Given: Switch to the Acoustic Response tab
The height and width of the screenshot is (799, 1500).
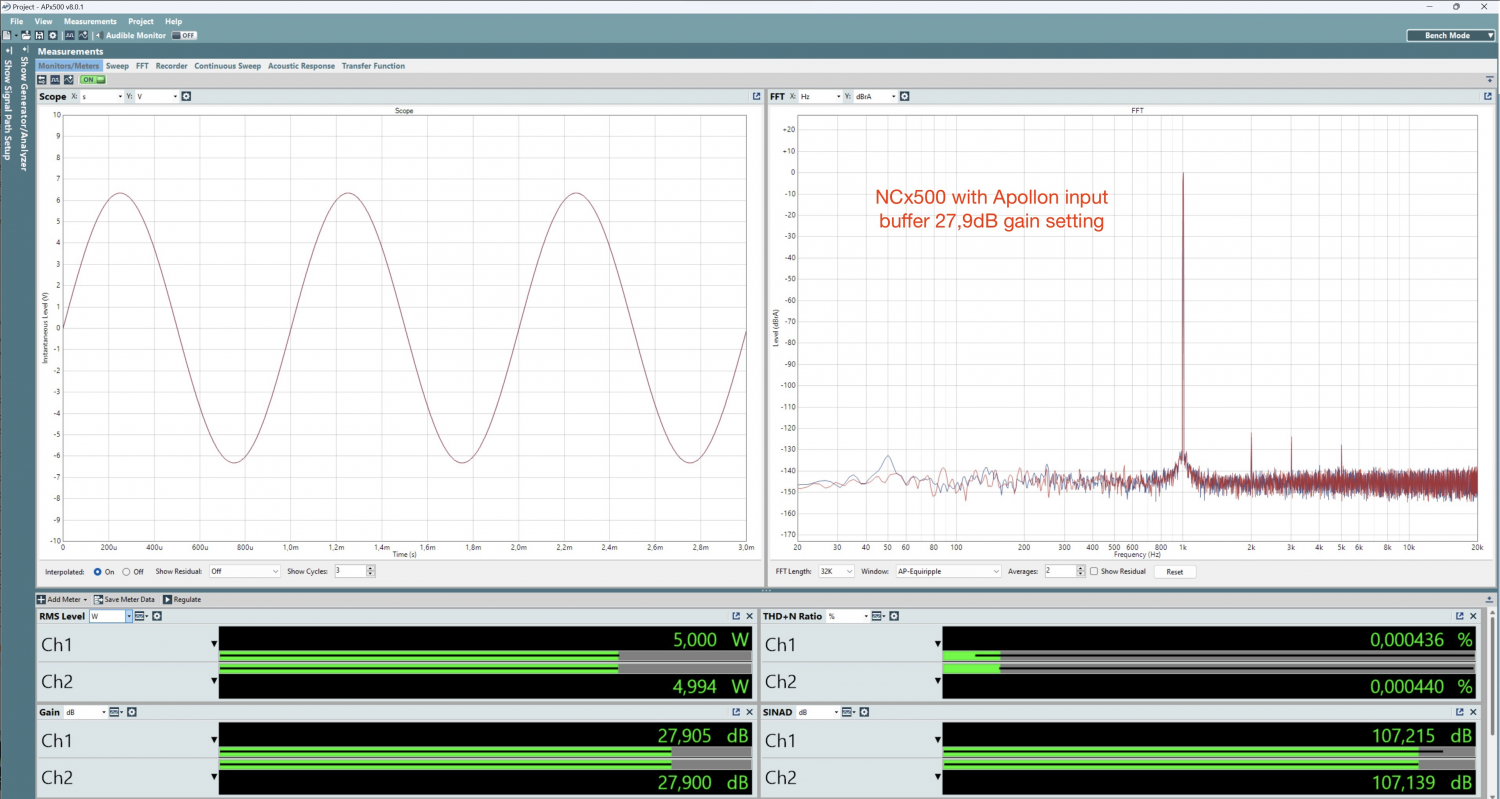Looking at the screenshot, I should pyautogui.click(x=301, y=66).
